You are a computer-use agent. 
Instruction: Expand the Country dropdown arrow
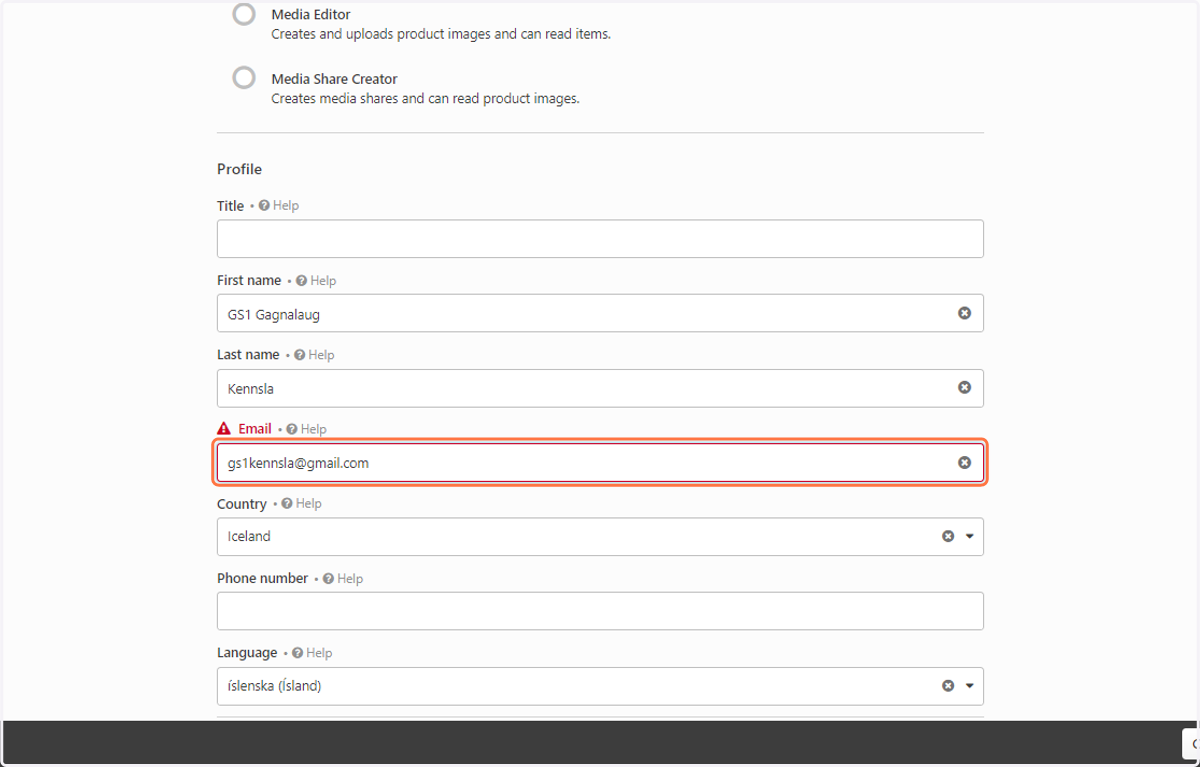[969, 537]
